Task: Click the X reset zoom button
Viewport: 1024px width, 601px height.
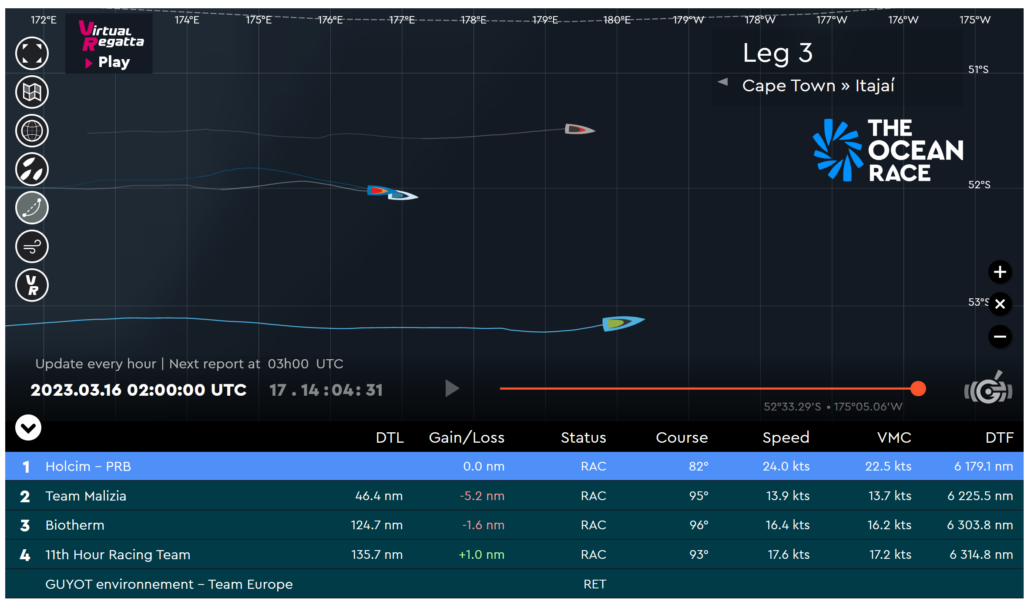Action: click(x=999, y=304)
